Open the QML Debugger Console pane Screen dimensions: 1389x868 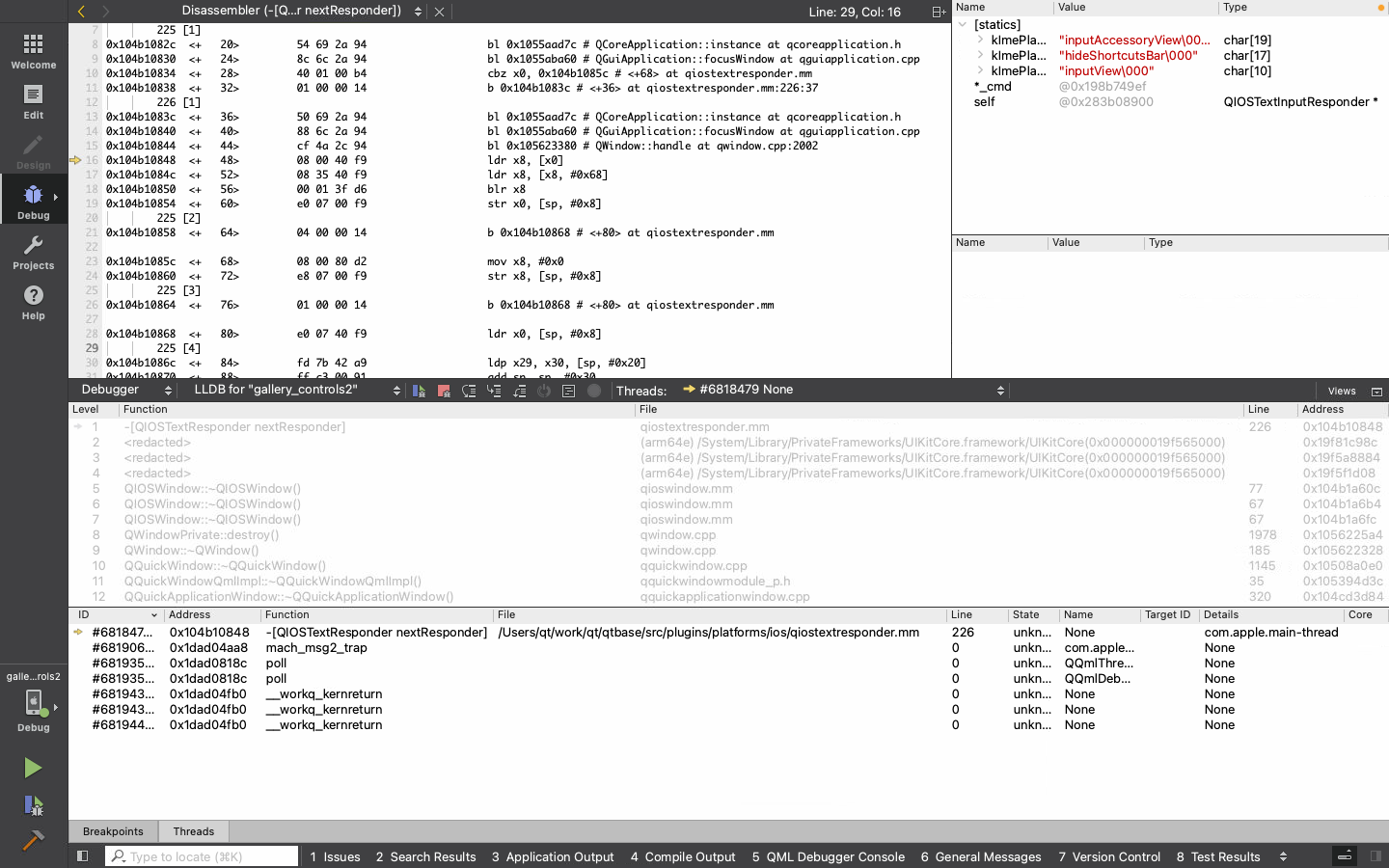(x=828, y=856)
